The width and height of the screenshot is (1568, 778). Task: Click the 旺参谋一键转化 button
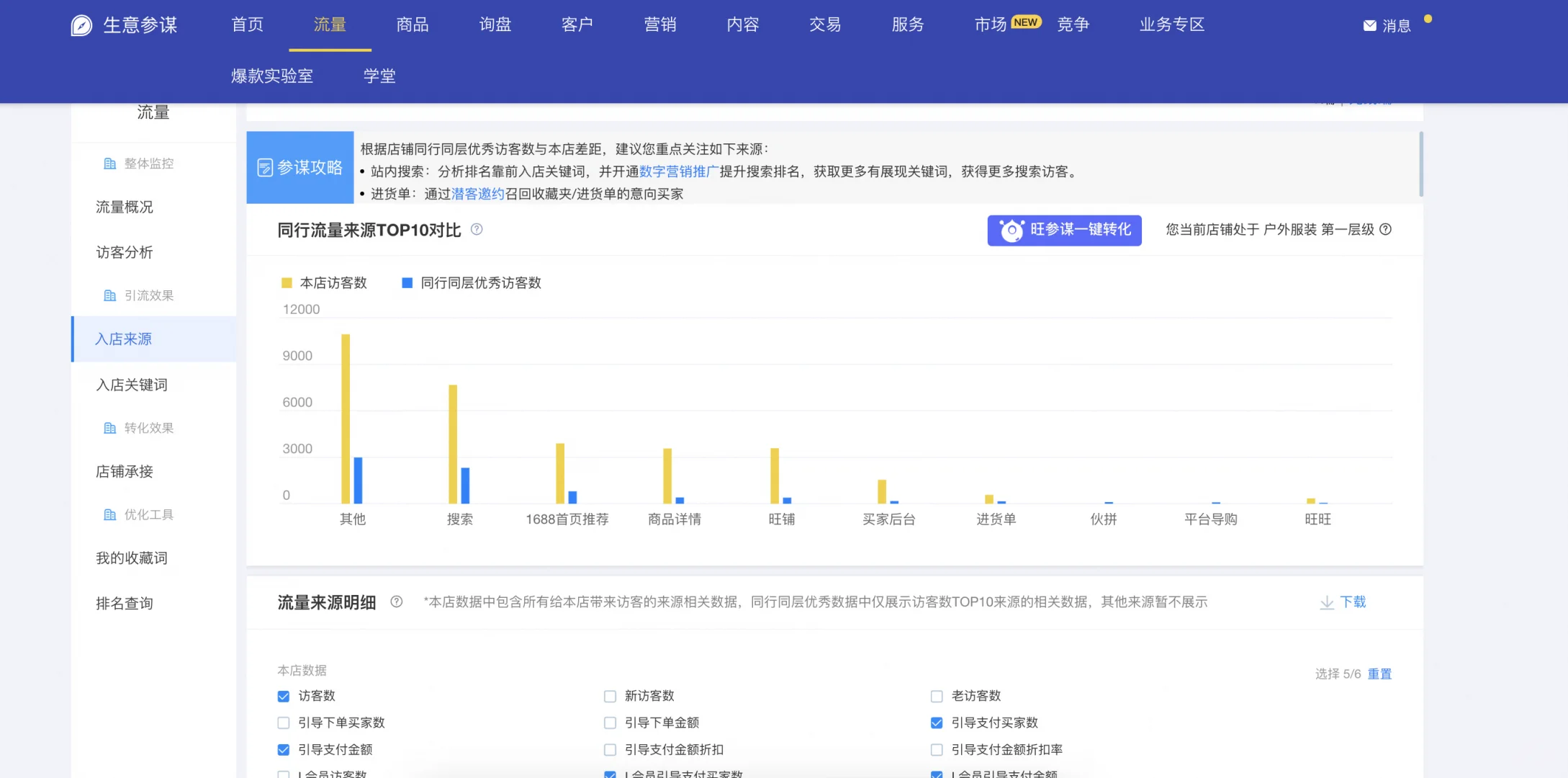pos(1064,231)
